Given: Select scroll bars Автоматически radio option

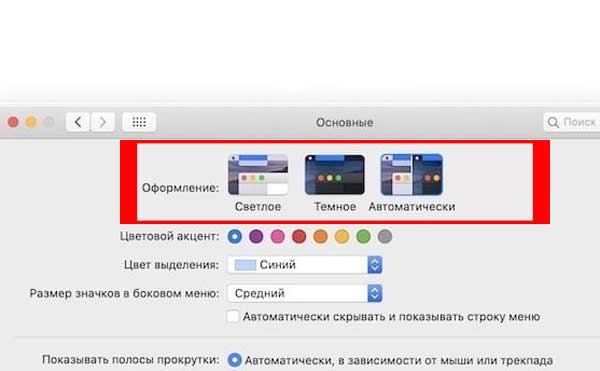Looking at the screenshot, I should [x=235, y=360].
